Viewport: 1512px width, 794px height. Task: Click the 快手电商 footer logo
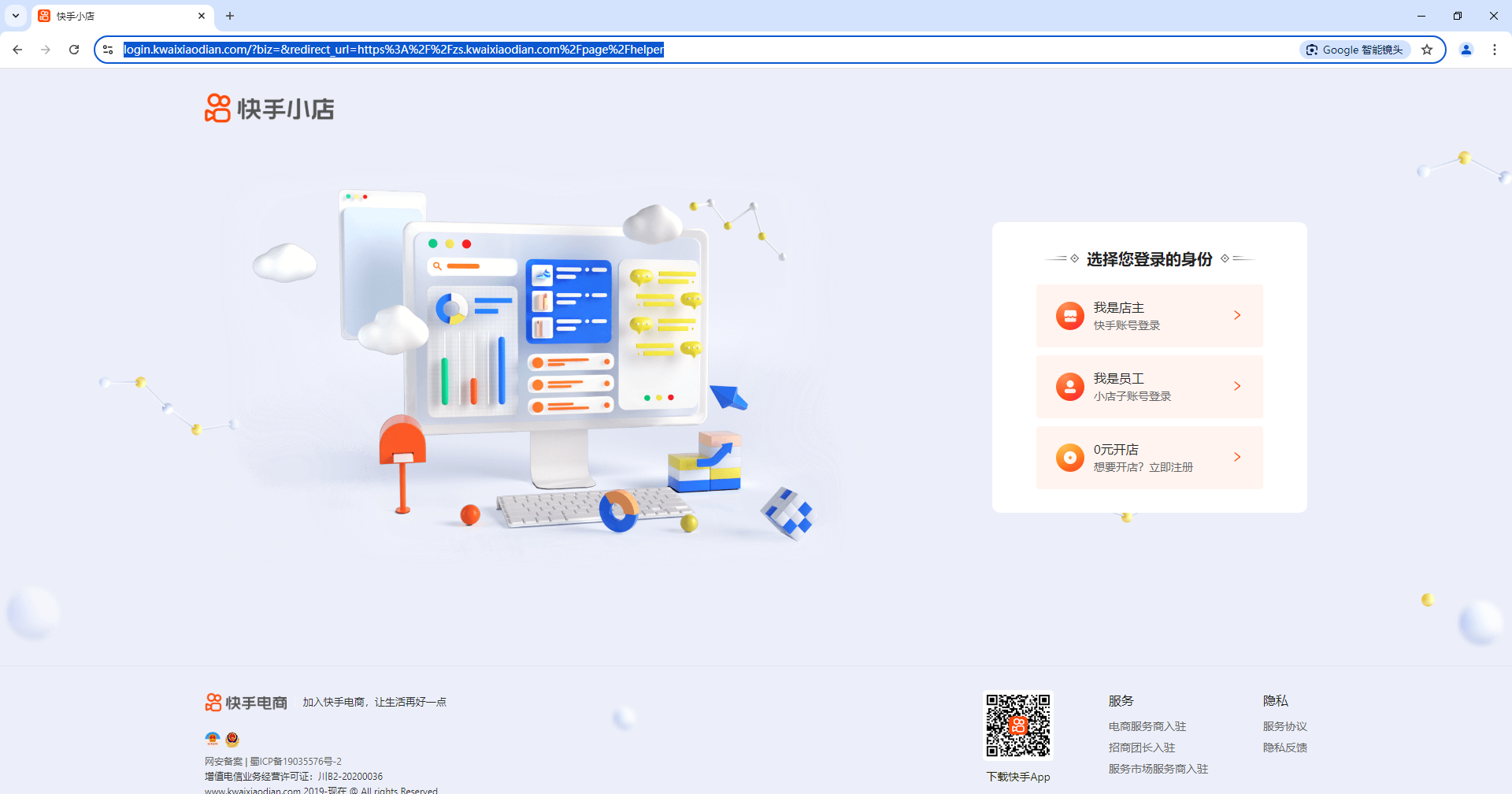[246, 702]
